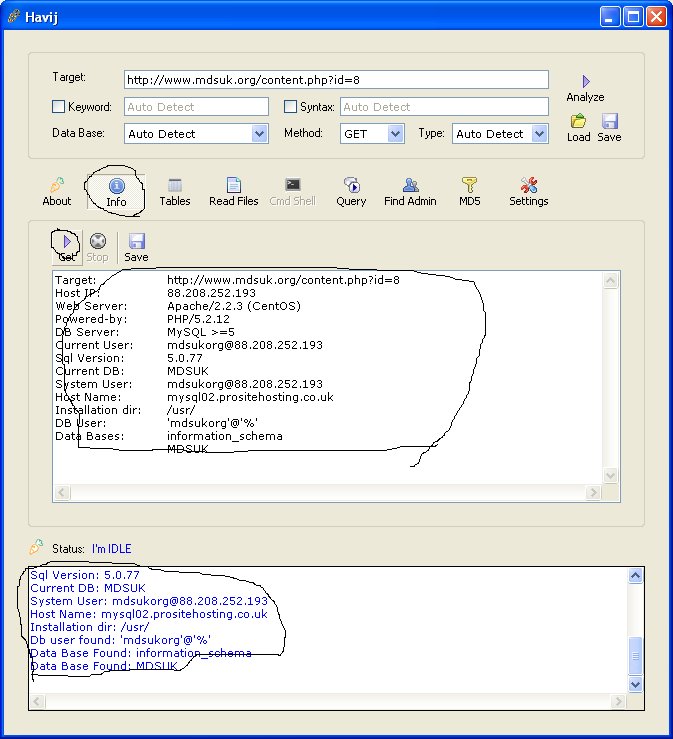Screen dimensions: 673x739
Task: Expand the Type Auto Detect dropdown
Action: tap(540, 134)
